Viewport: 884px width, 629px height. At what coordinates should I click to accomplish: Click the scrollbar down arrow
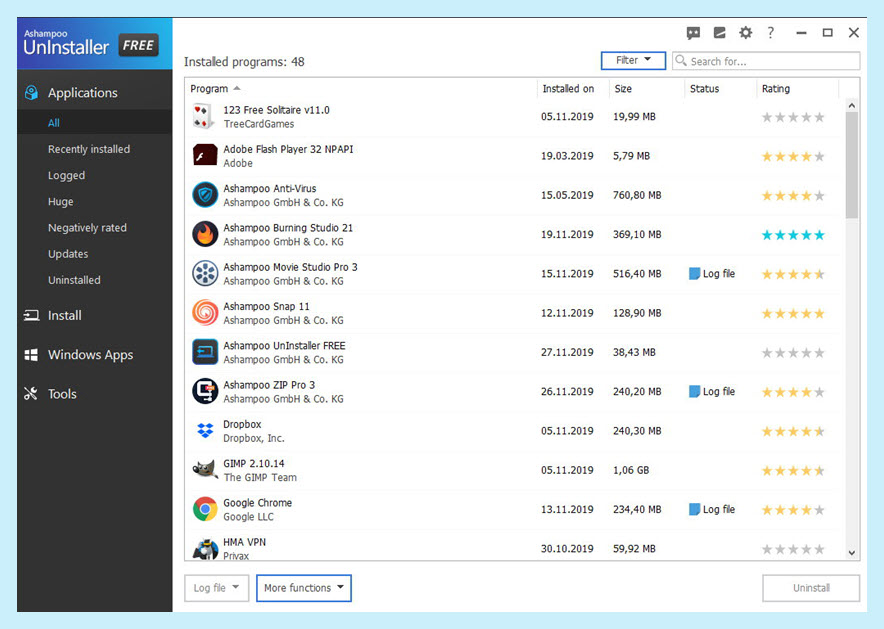852,553
